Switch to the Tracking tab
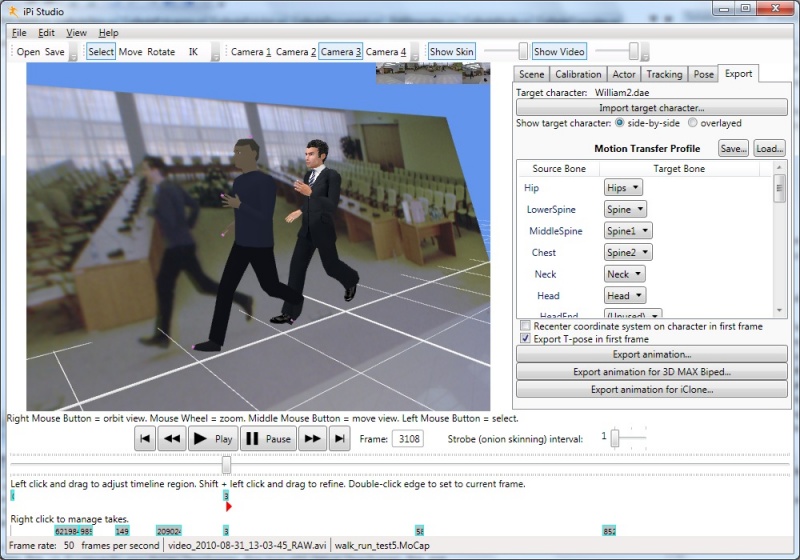Viewport: 800px width, 560px height. point(664,74)
